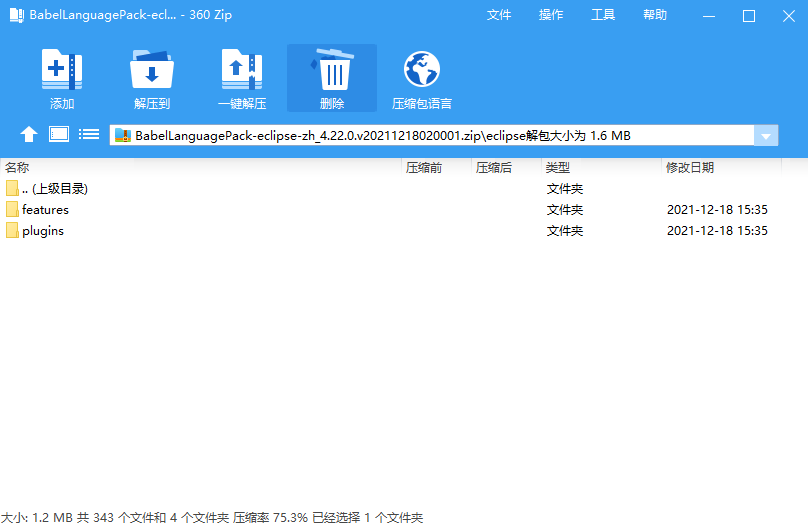Click the folder icon of the features row
This screenshot has height=532, width=808.
pyautogui.click(x=12, y=209)
